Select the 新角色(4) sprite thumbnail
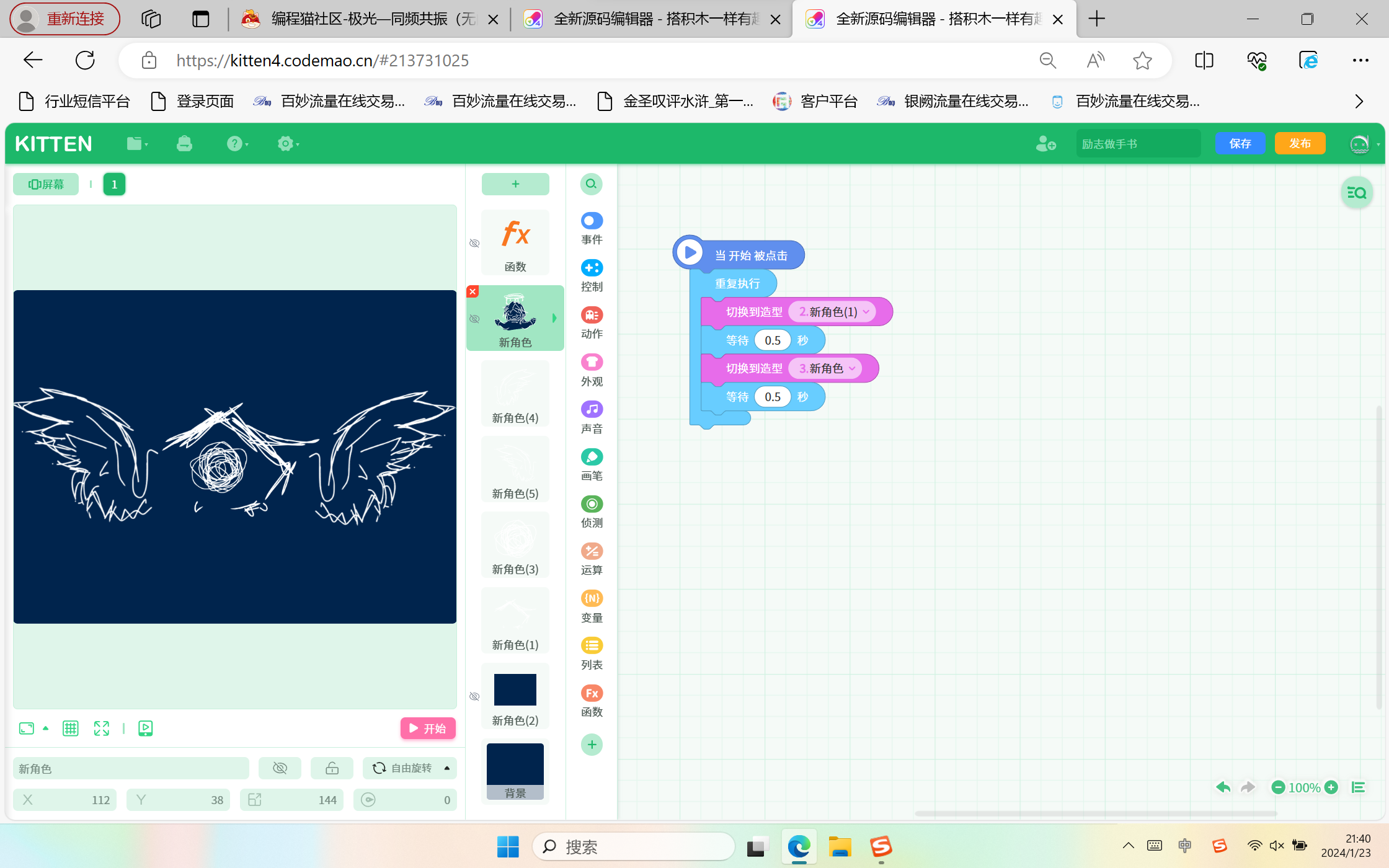 click(x=515, y=394)
